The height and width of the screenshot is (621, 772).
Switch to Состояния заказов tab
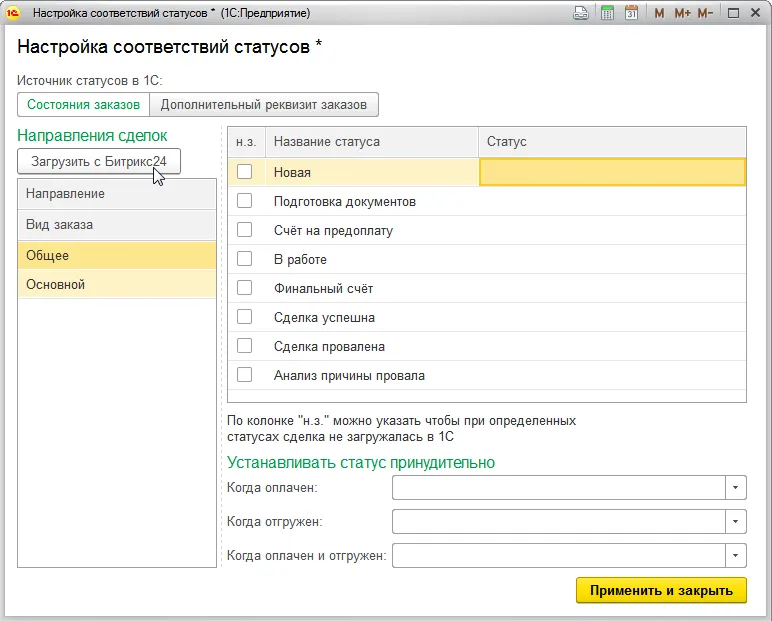(83, 105)
